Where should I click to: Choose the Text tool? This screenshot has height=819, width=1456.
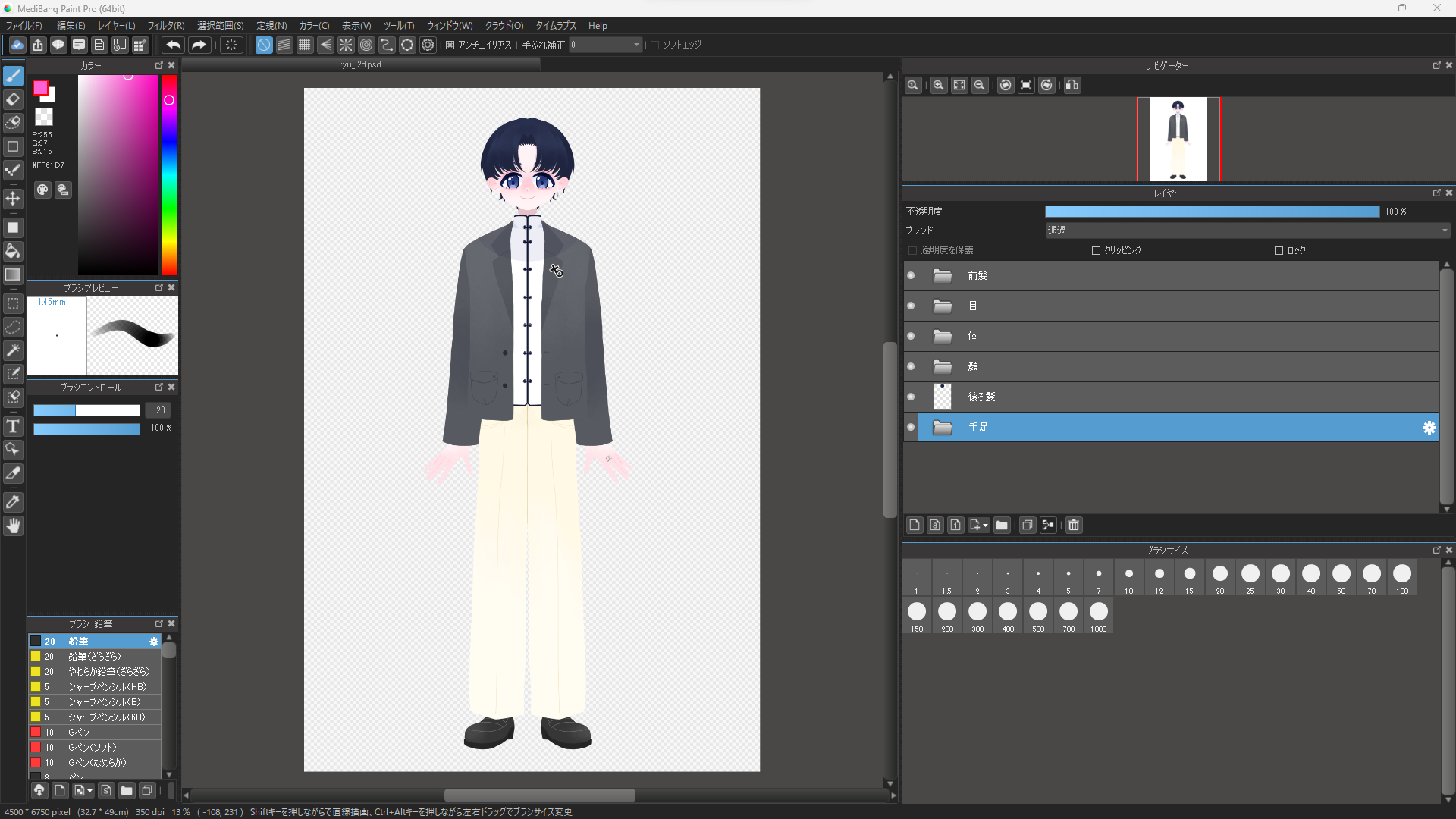tap(13, 426)
